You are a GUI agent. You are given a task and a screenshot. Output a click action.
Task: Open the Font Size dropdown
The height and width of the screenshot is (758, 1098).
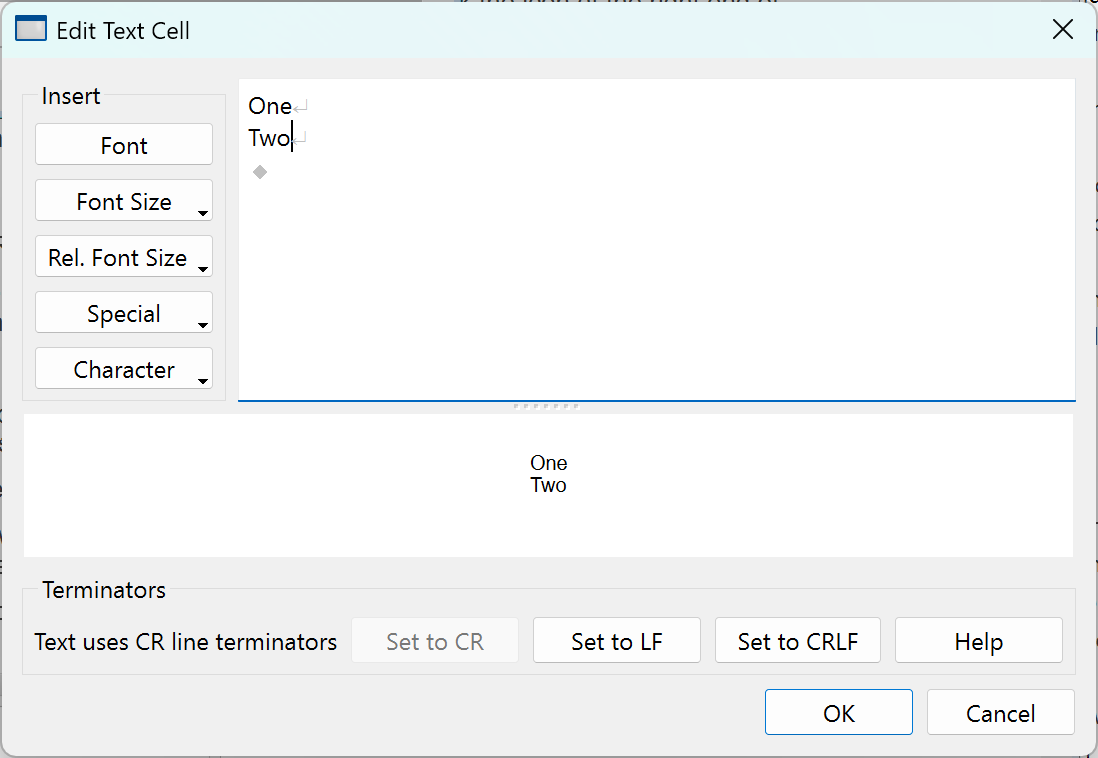coord(124,201)
